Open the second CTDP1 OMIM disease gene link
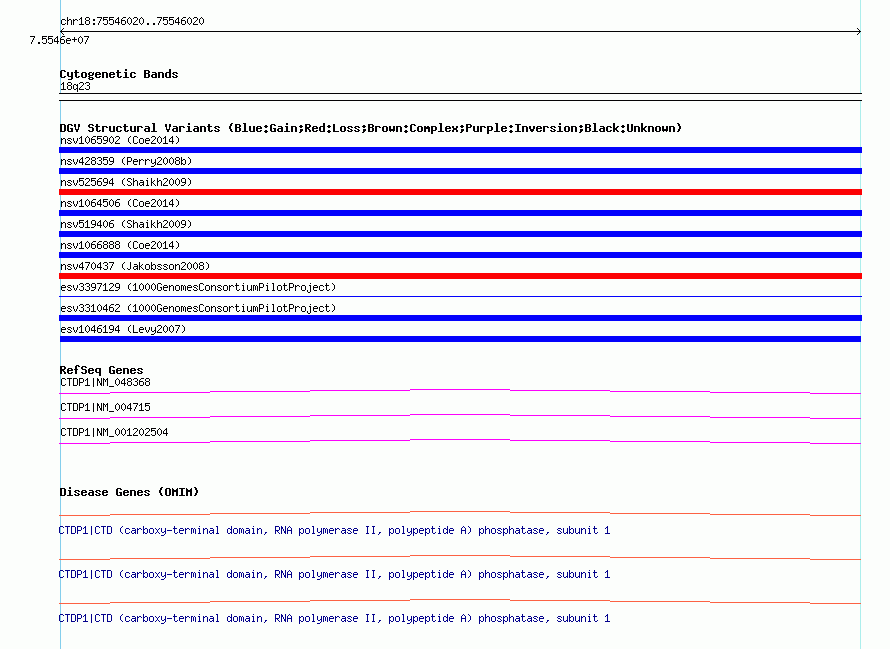 (x=334, y=575)
